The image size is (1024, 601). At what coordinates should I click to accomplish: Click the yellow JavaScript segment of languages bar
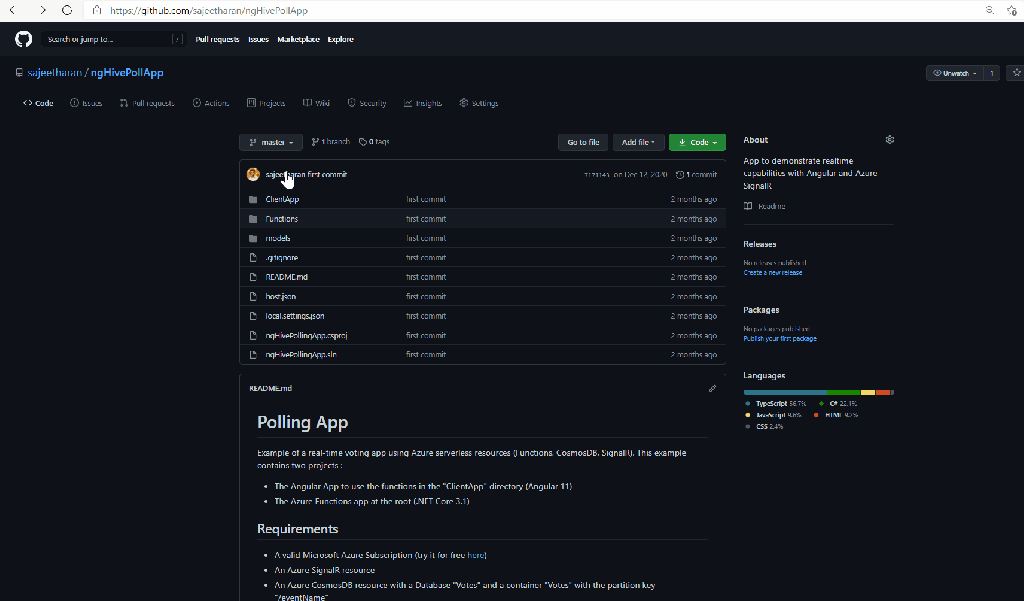(868, 393)
